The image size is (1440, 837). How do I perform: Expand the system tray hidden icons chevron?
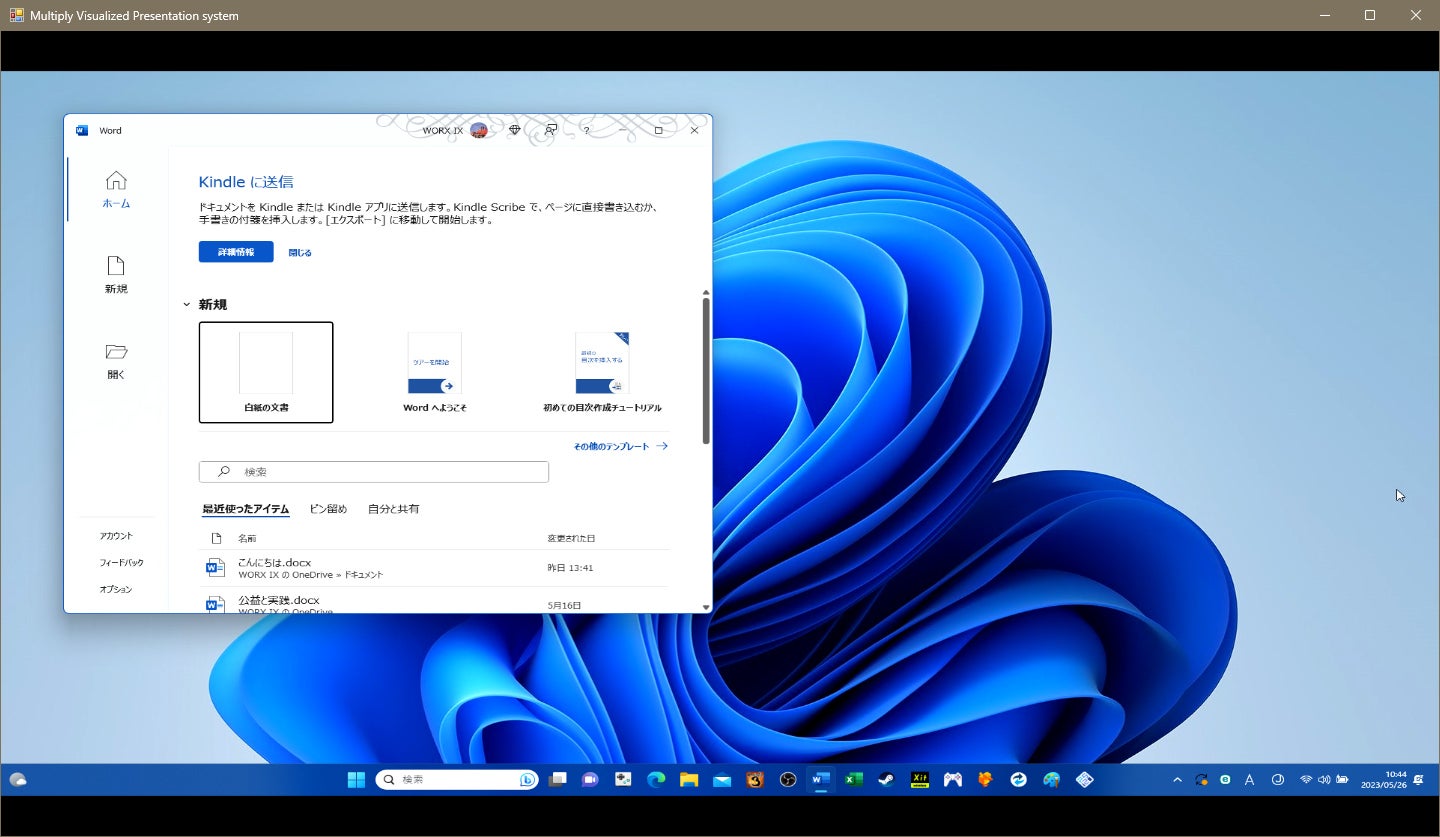coord(1177,780)
